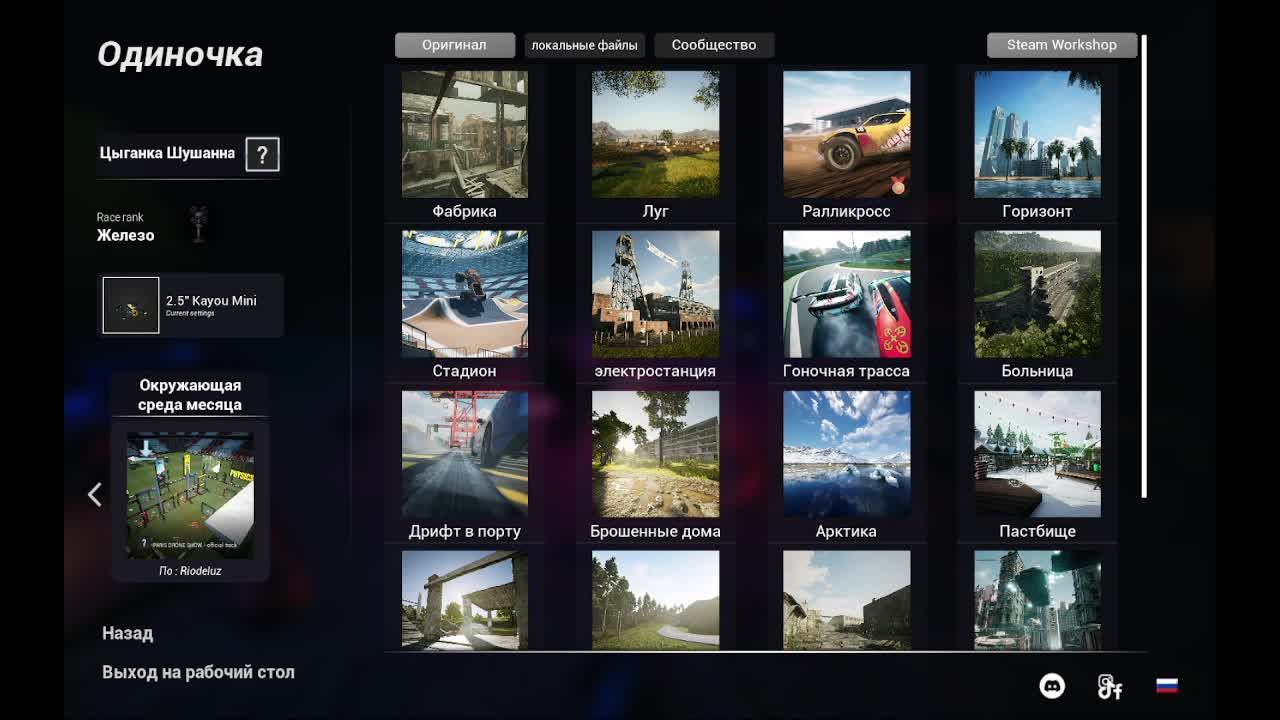Switch to the Оригинал tab
This screenshot has width=1280, height=720.
point(454,45)
